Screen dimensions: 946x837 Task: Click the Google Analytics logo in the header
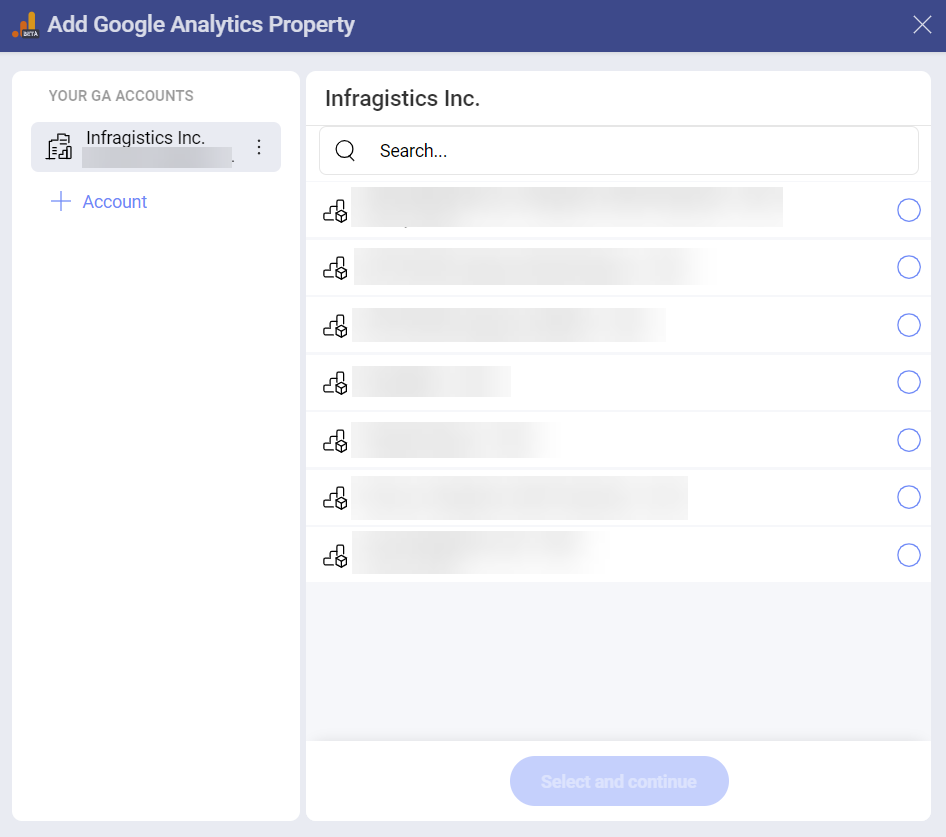[25, 25]
